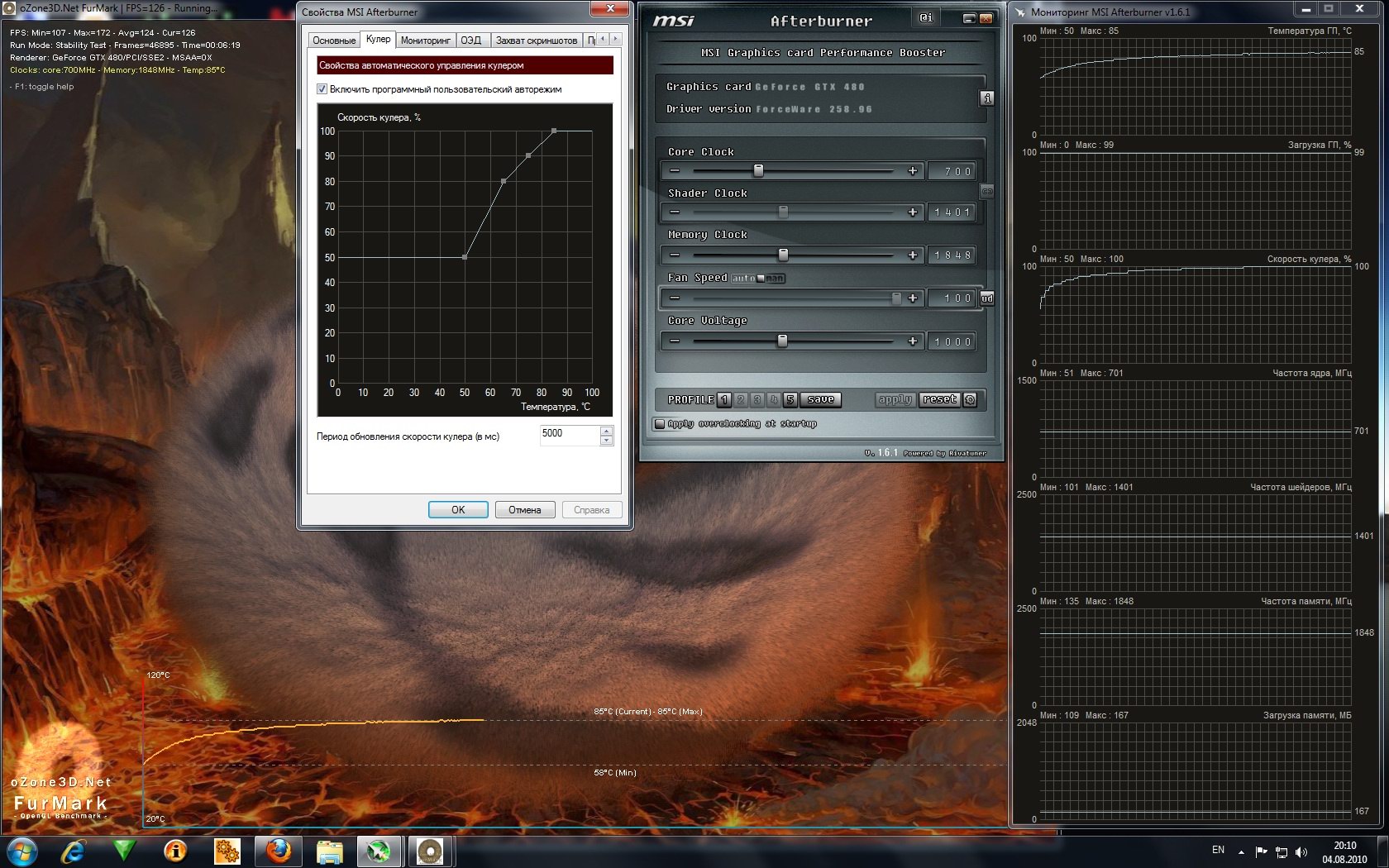1389x868 pixels.
Task: Click the info 'i' button beside Graphics card
Action: click(x=987, y=98)
